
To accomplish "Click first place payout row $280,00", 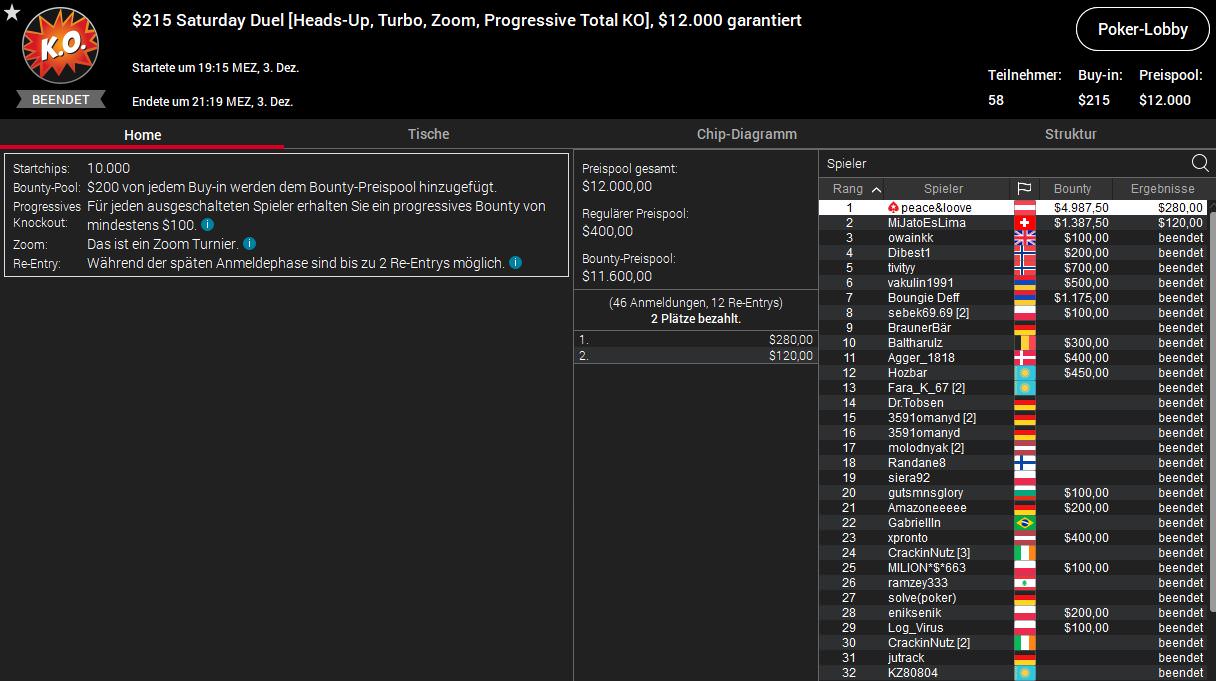I will point(695,340).
